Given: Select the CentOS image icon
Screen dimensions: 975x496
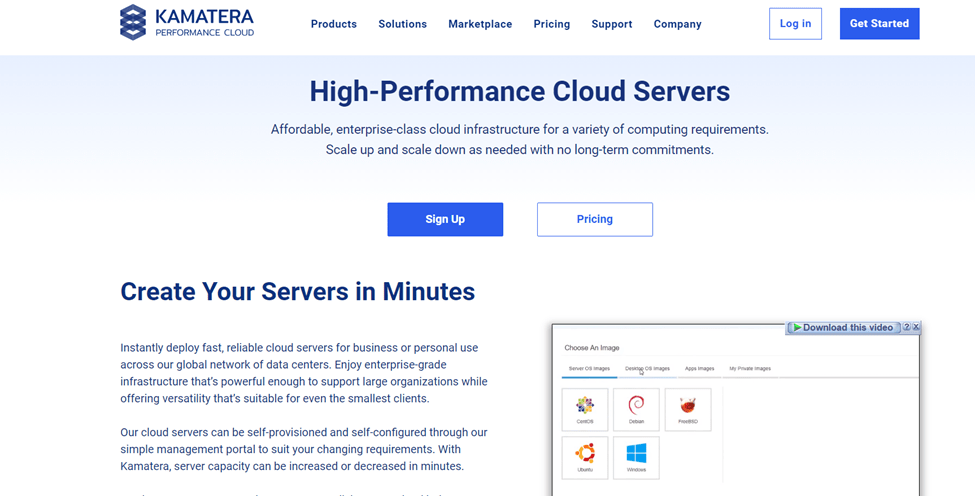Looking at the screenshot, I should 585,408.
